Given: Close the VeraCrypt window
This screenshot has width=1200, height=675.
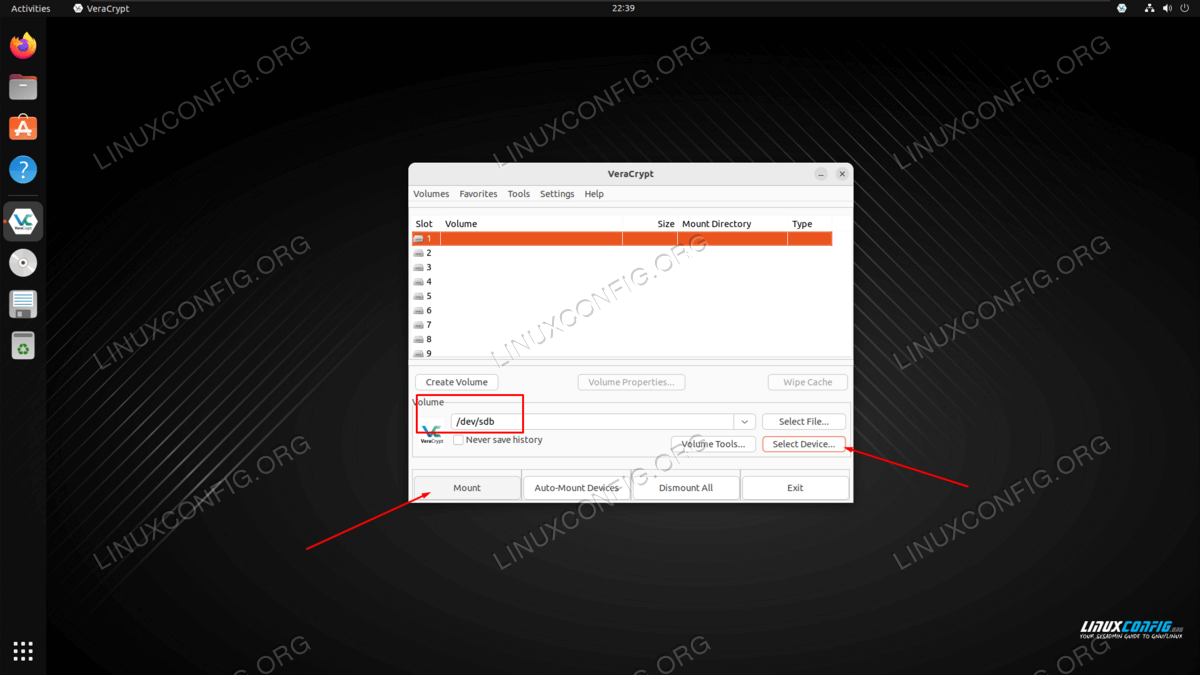Looking at the screenshot, I should [842, 174].
